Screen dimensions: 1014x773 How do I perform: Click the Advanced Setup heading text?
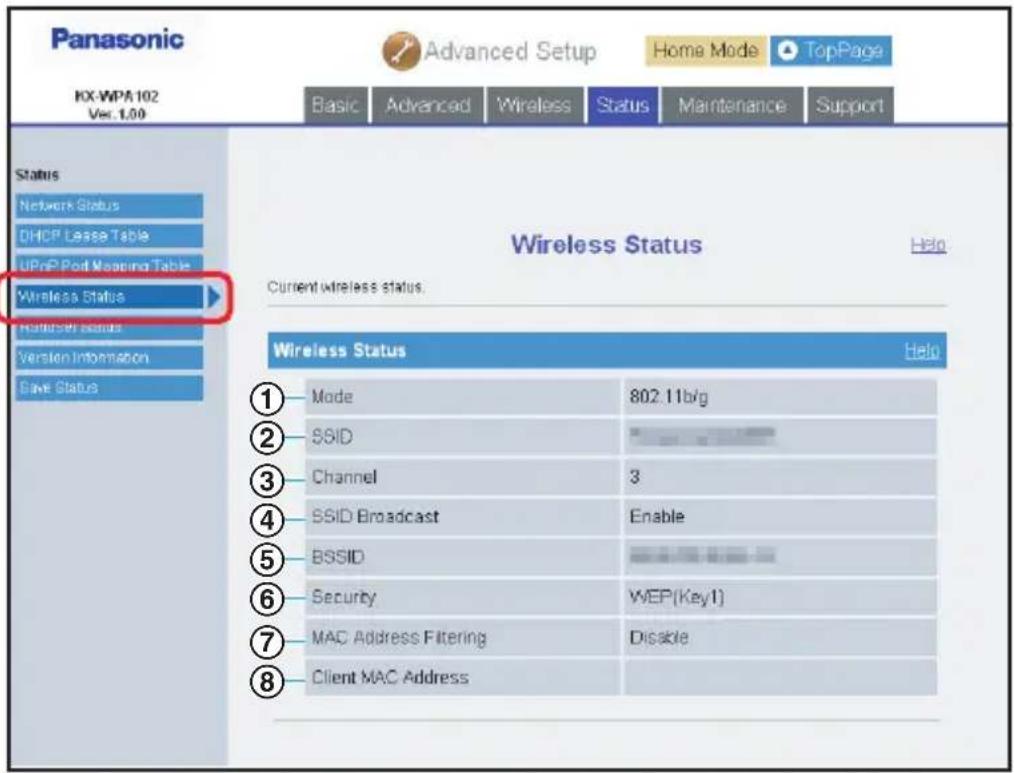point(510,51)
